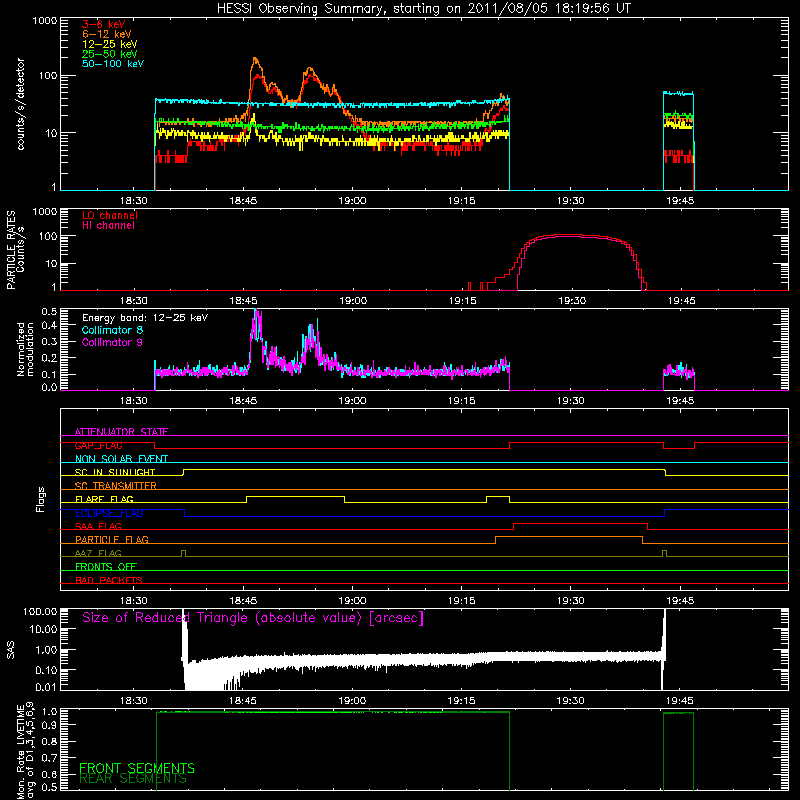800x800 pixels.
Task: Click the Mon. Rate LIVETIME axis label
Action: pyautogui.click(x=26, y=750)
